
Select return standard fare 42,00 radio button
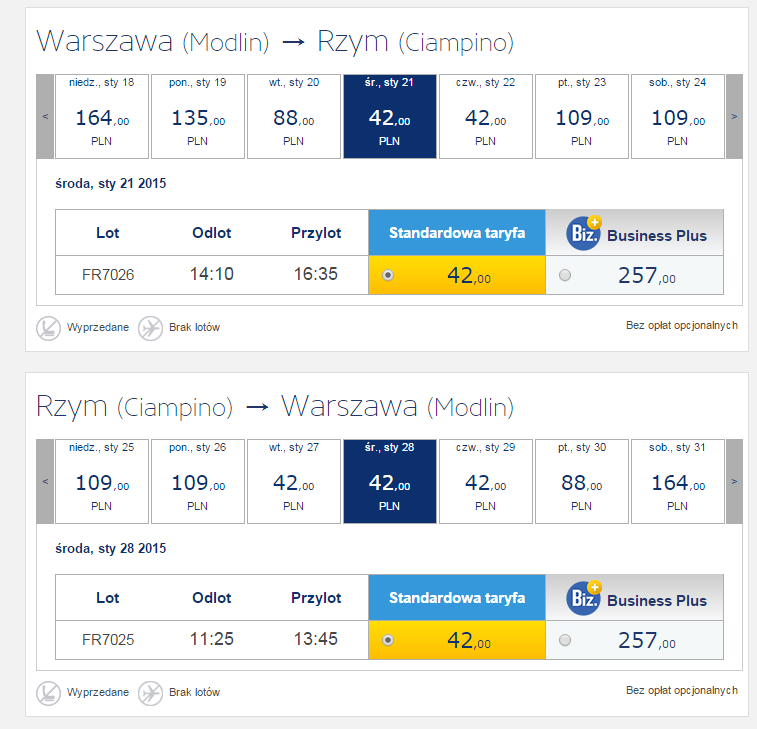pos(388,640)
